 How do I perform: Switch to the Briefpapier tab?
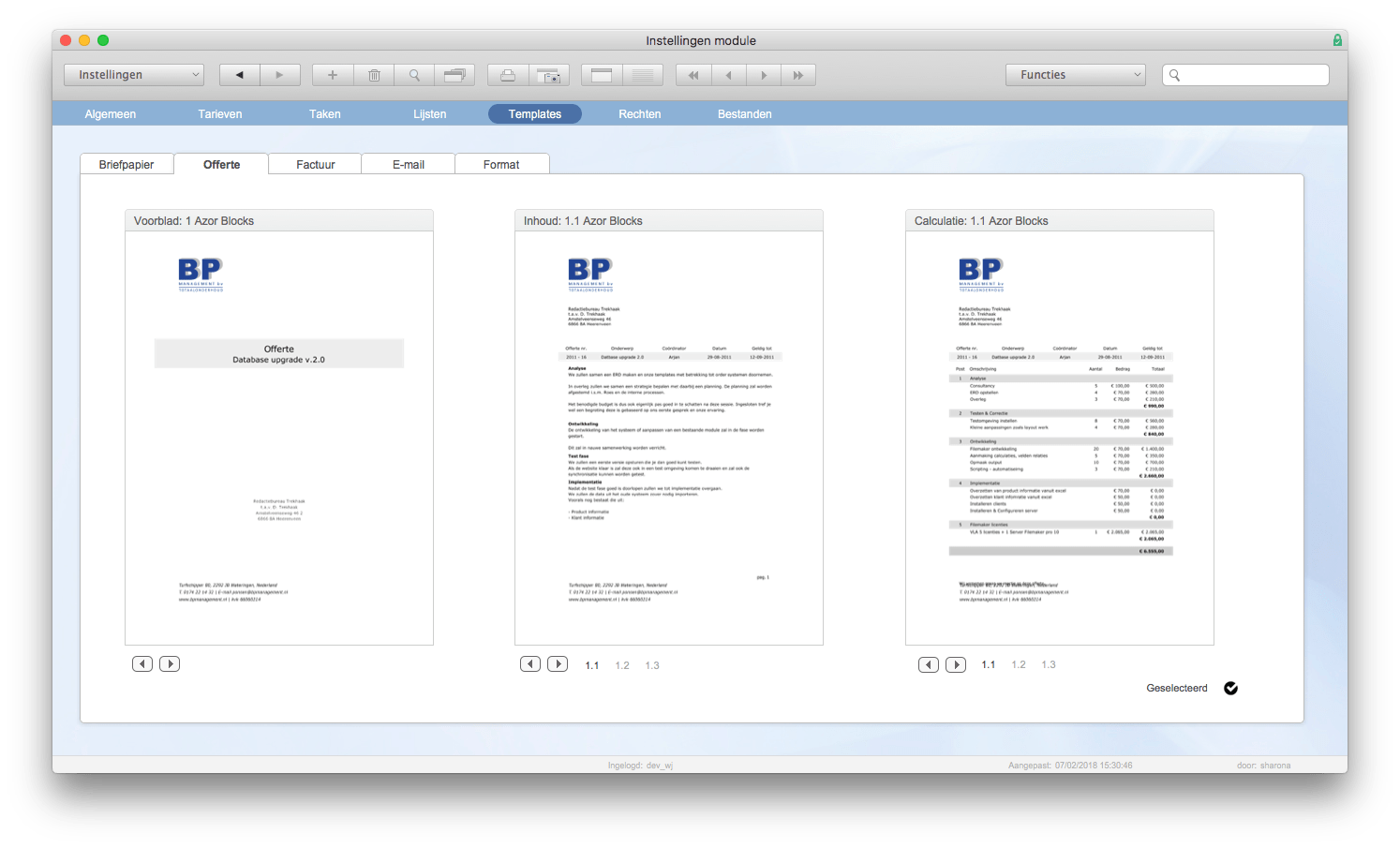[127, 164]
